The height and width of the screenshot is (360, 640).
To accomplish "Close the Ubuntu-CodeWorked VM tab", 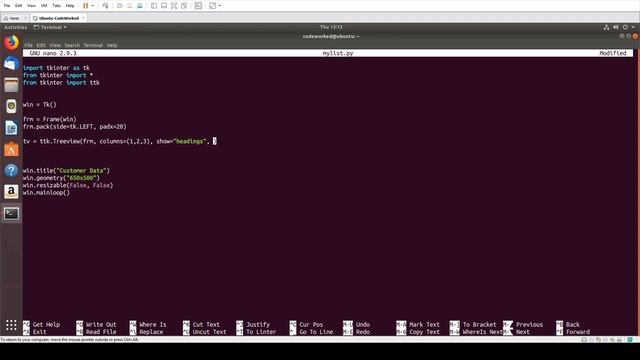I will [x=83, y=18].
